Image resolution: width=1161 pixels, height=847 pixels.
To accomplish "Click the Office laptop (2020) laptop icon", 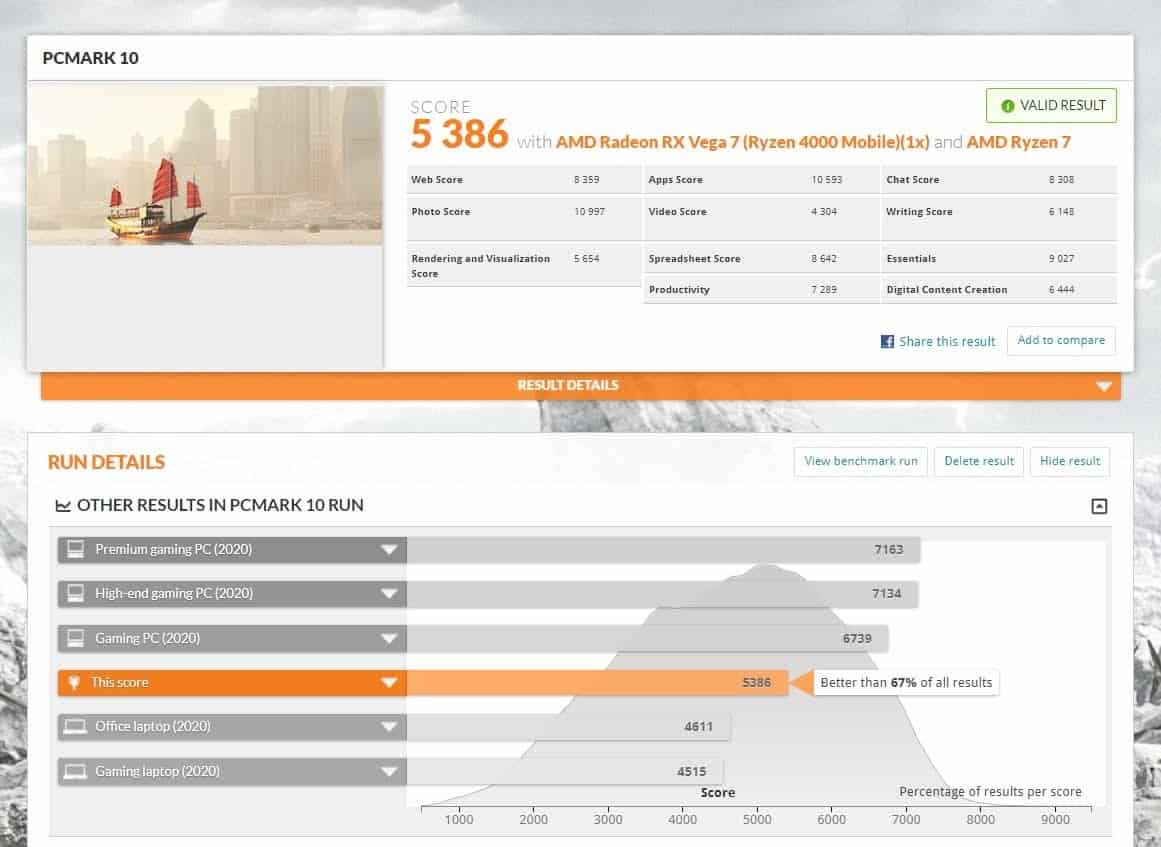I will click(75, 727).
